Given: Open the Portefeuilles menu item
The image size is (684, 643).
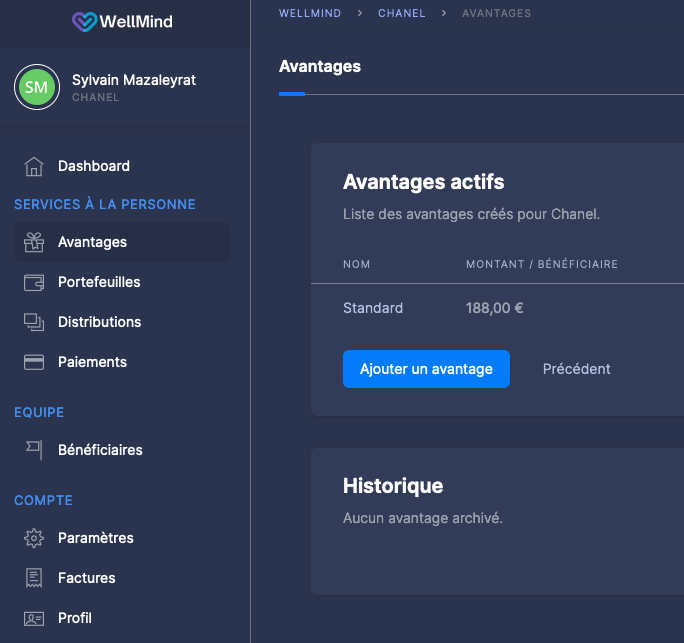Looking at the screenshot, I should tap(99, 282).
